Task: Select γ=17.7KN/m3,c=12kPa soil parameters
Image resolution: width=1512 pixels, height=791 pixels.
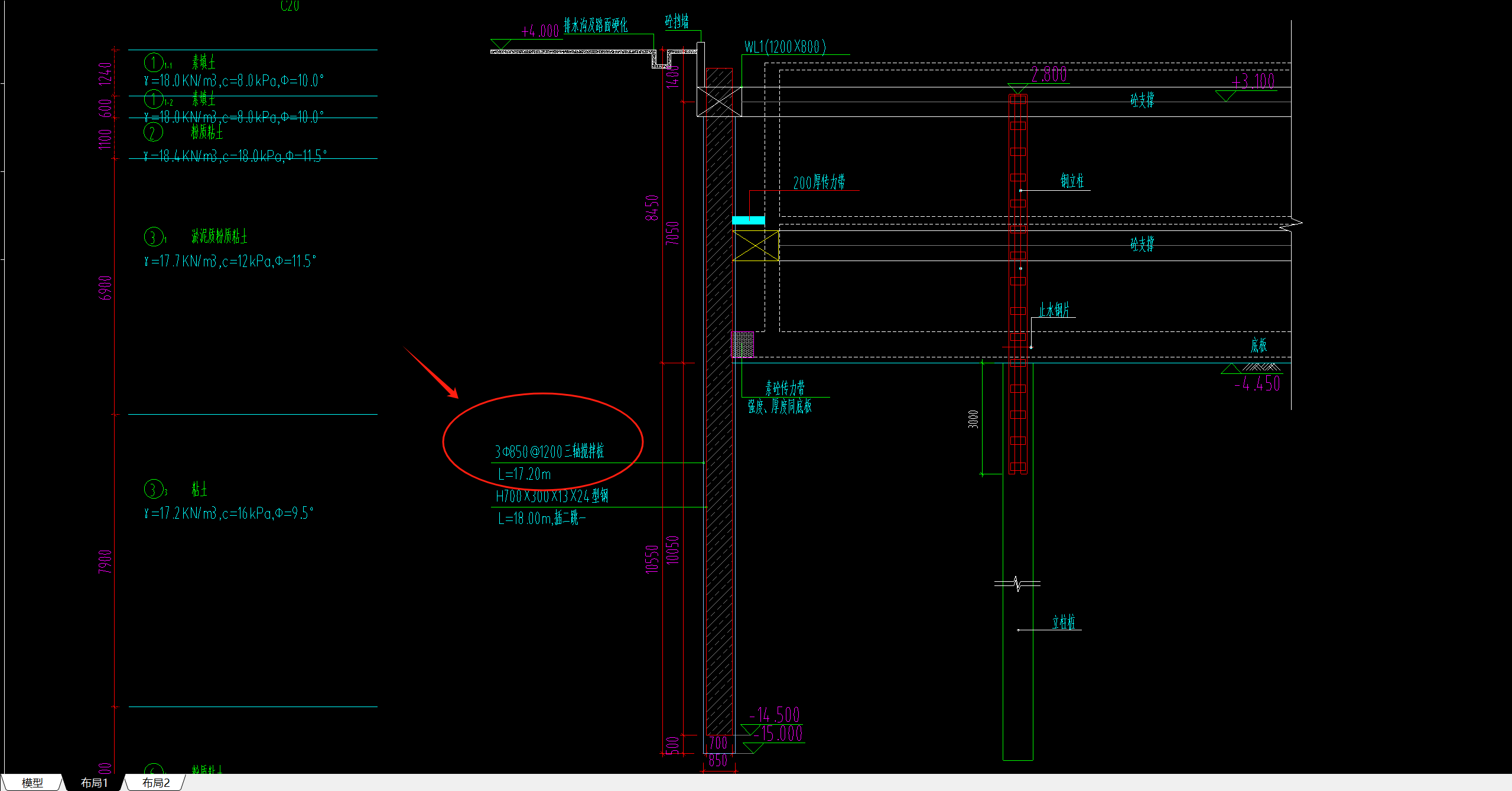Action: click(230, 261)
